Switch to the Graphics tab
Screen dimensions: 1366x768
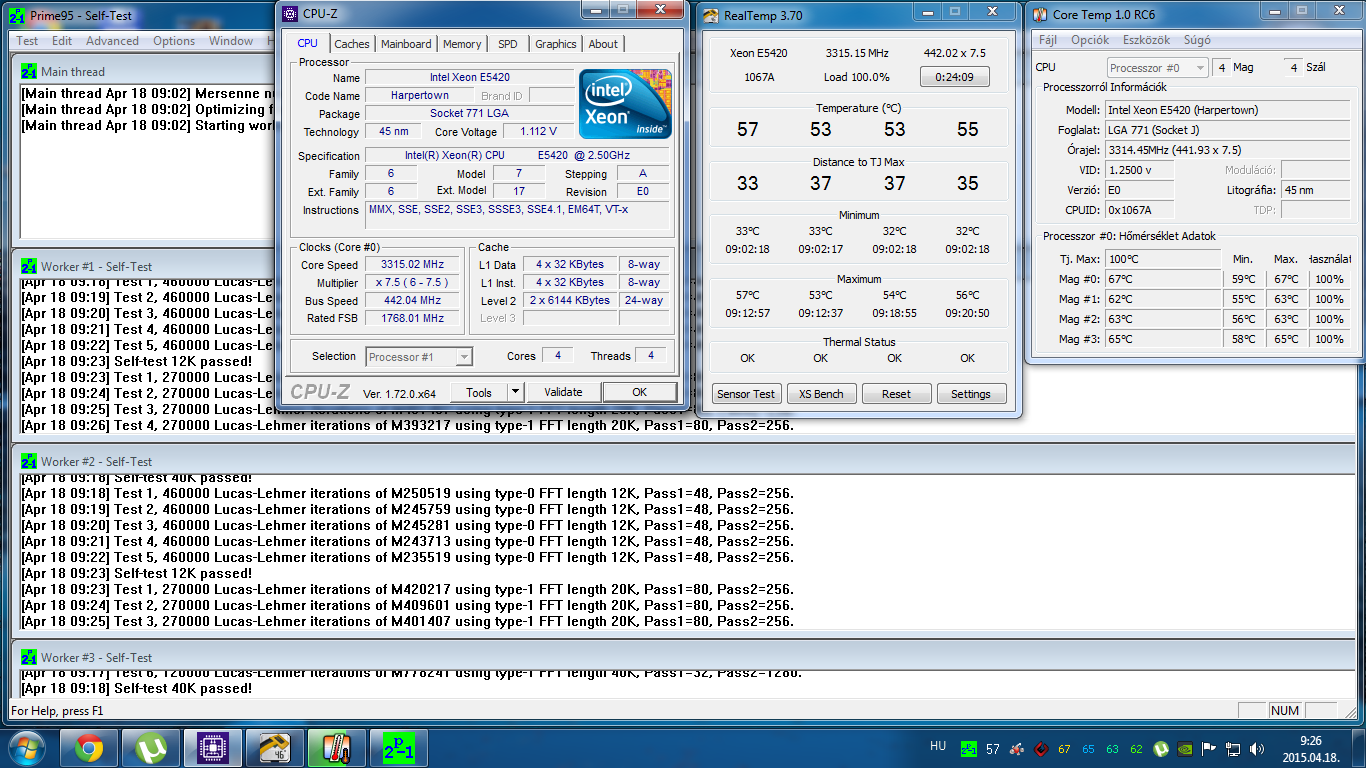tap(555, 44)
